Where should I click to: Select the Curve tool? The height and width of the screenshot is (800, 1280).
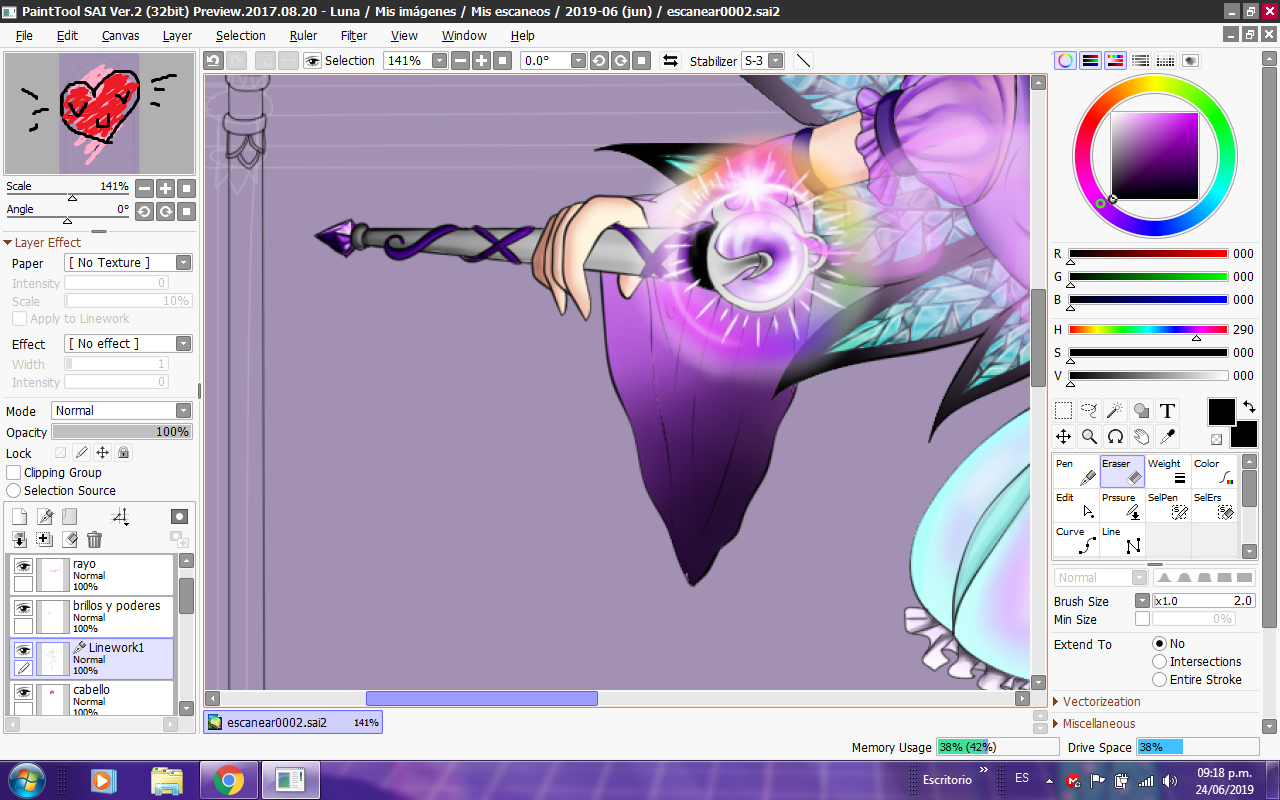click(x=1076, y=540)
